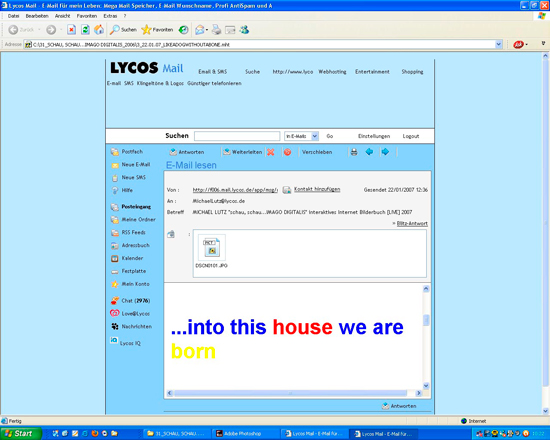Click the browser toolbar printer icon
The image size is (550, 440).
(x=216, y=30)
